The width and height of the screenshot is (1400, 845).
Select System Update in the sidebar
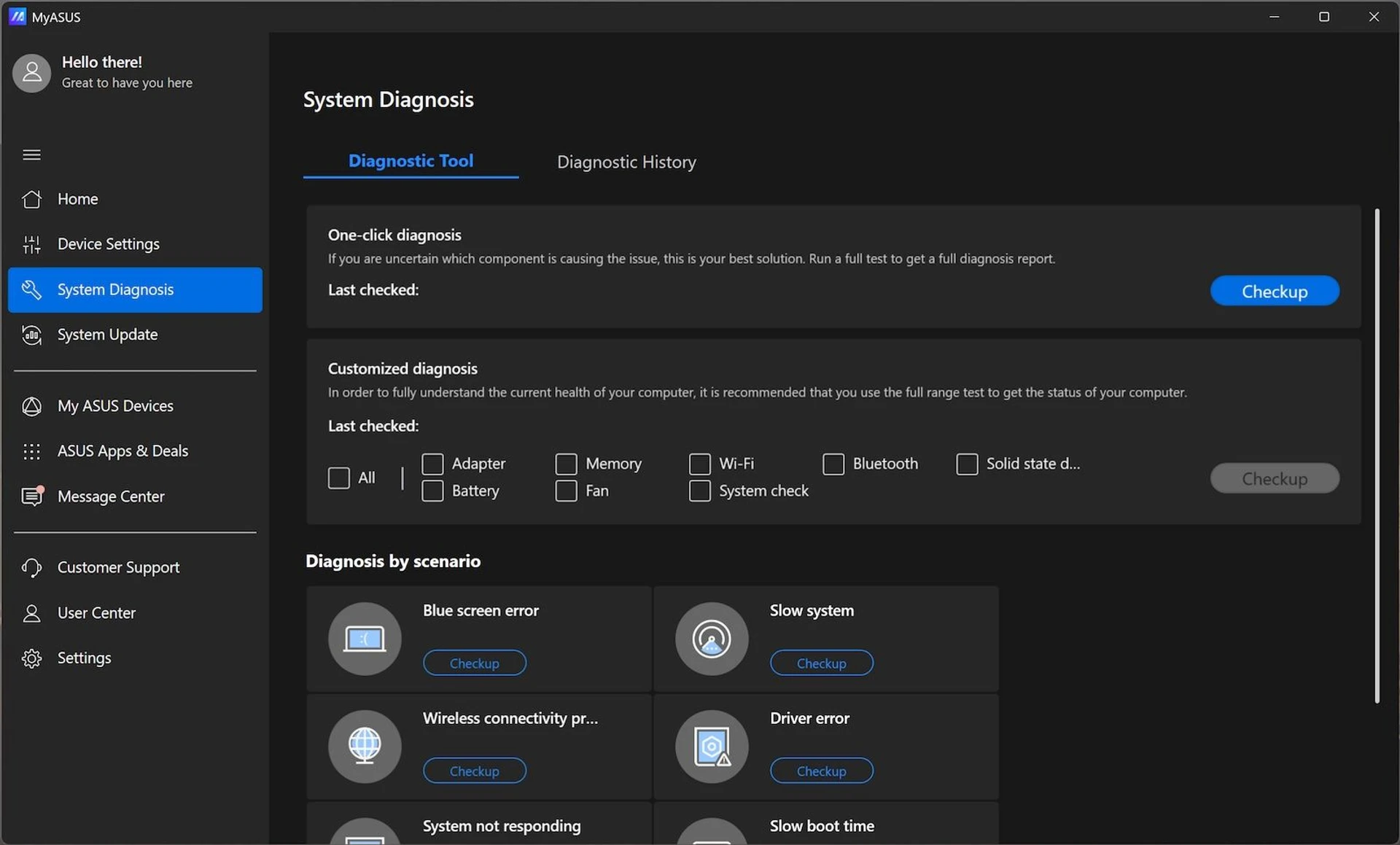pos(135,335)
